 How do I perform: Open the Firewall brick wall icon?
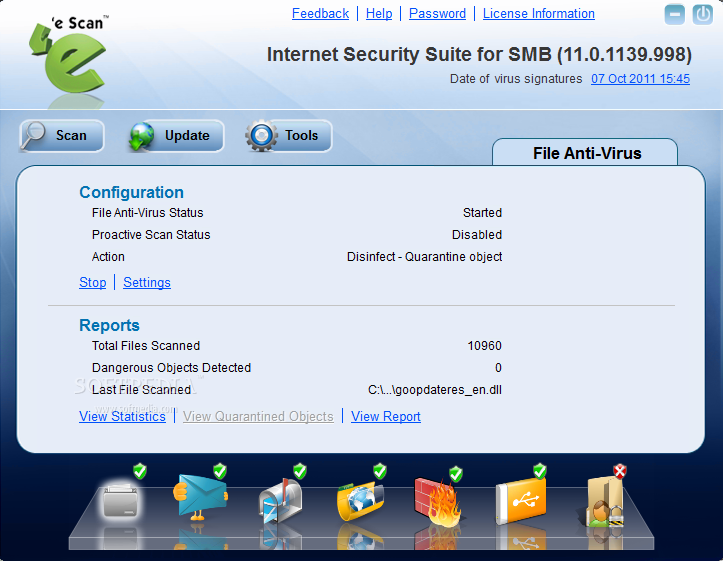click(x=438, y=501)
